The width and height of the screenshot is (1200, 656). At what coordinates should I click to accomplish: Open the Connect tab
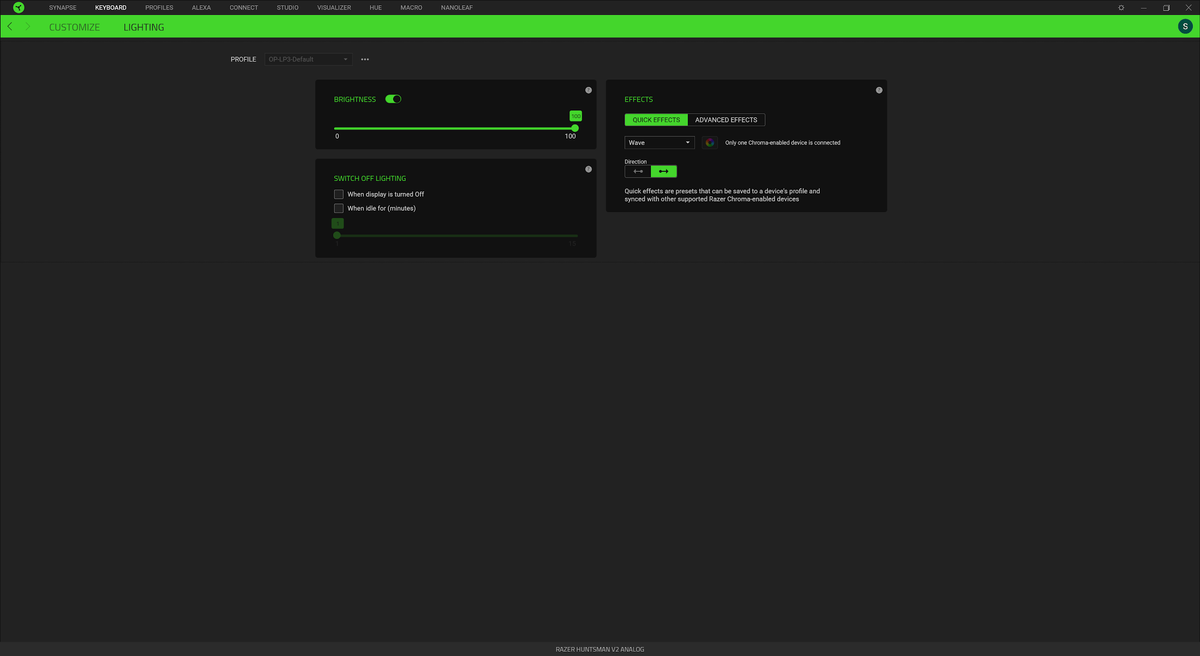point(244,7)
